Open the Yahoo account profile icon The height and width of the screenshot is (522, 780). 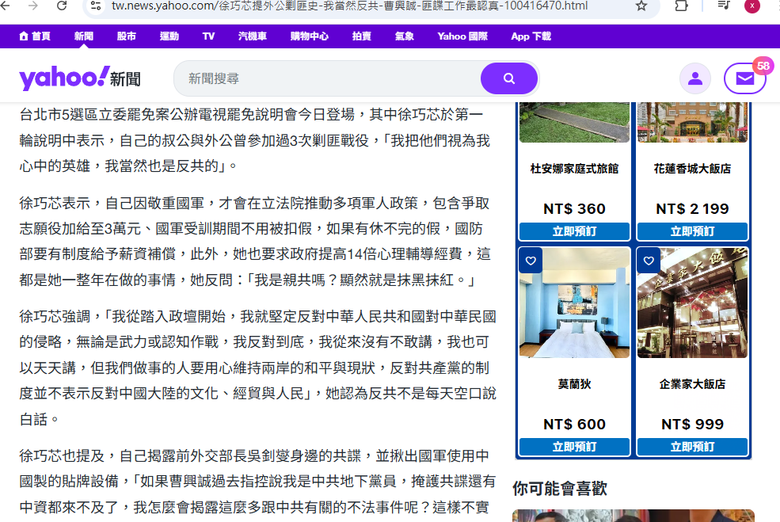pos(695,79)
